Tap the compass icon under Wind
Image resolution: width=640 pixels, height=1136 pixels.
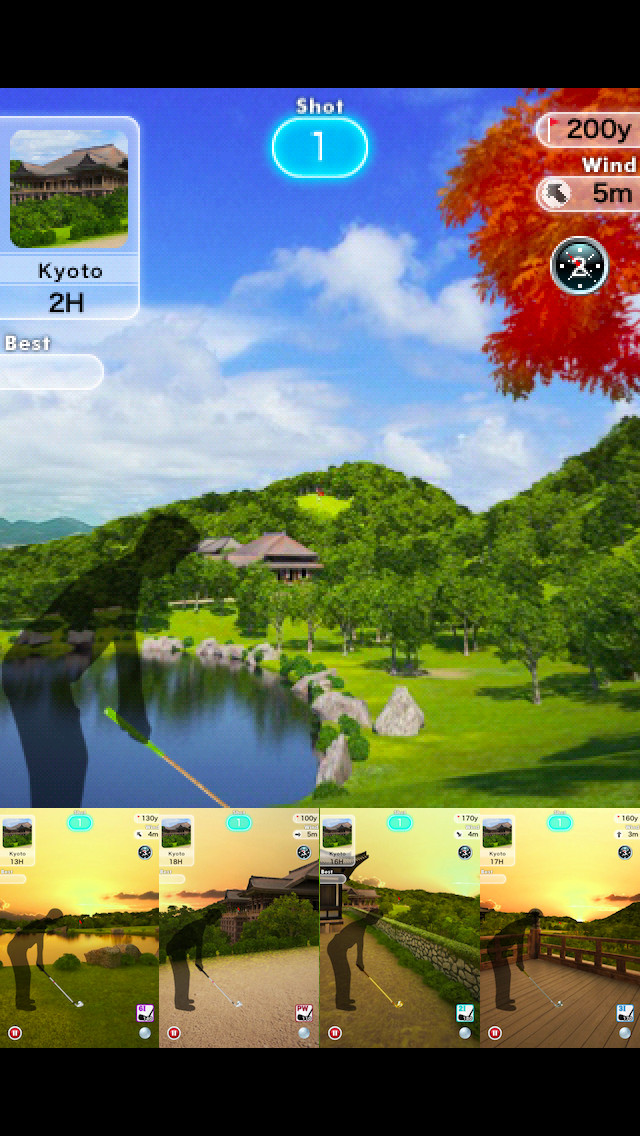pos(579,265)
